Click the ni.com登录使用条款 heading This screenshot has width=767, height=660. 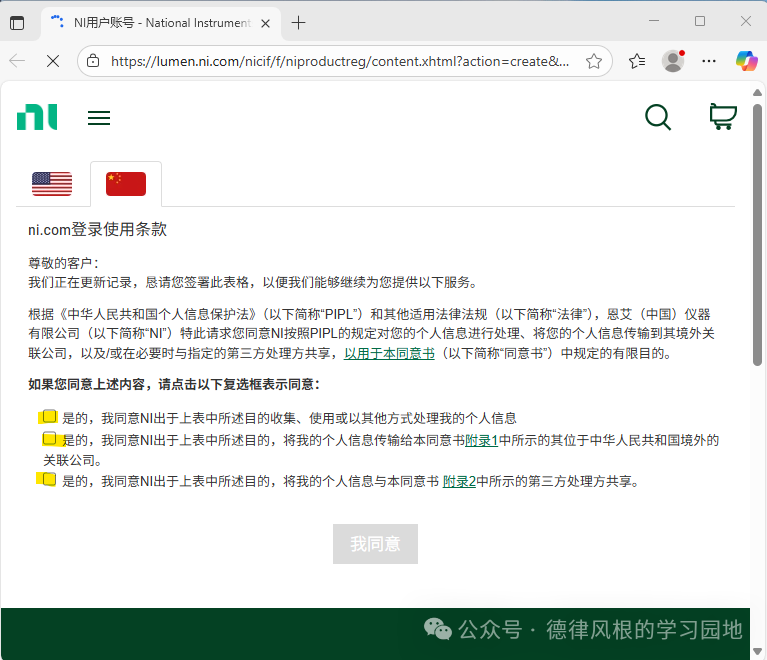(x=97, y=229)
